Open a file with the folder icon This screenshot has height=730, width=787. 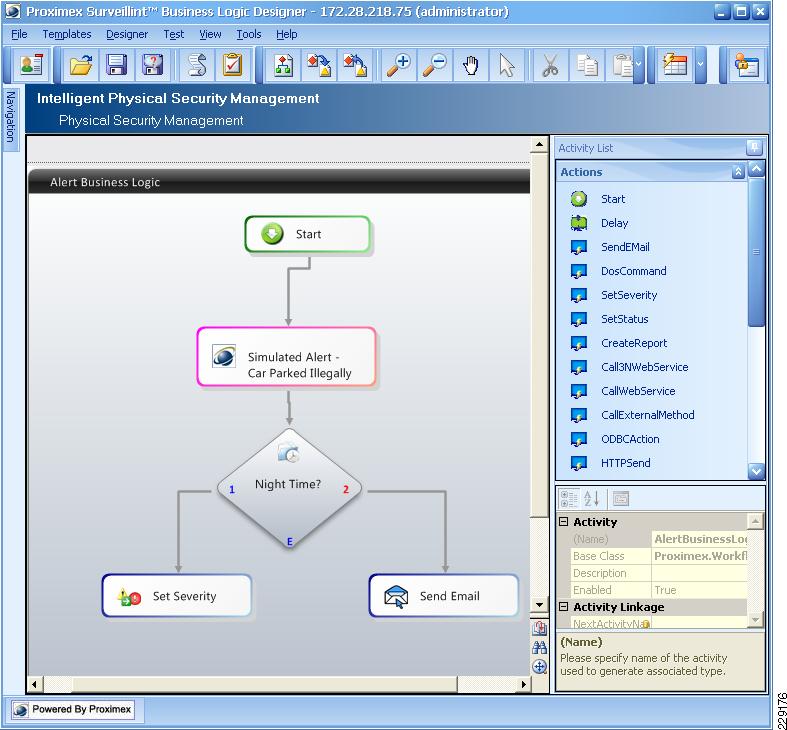coord(81,65)
